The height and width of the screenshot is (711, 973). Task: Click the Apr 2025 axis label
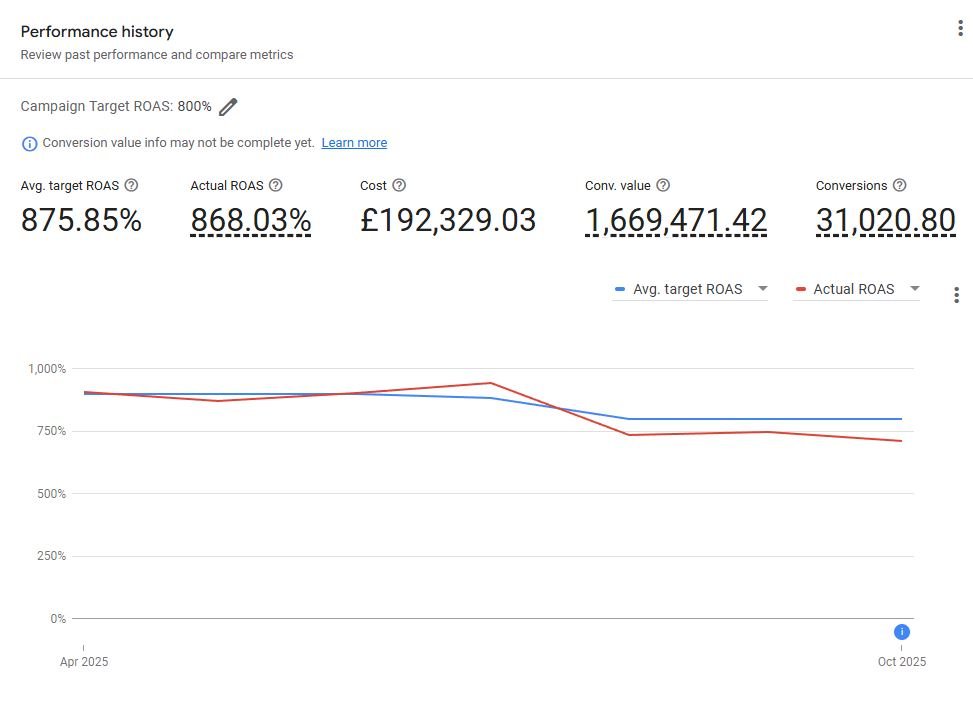tap(84, 661)
